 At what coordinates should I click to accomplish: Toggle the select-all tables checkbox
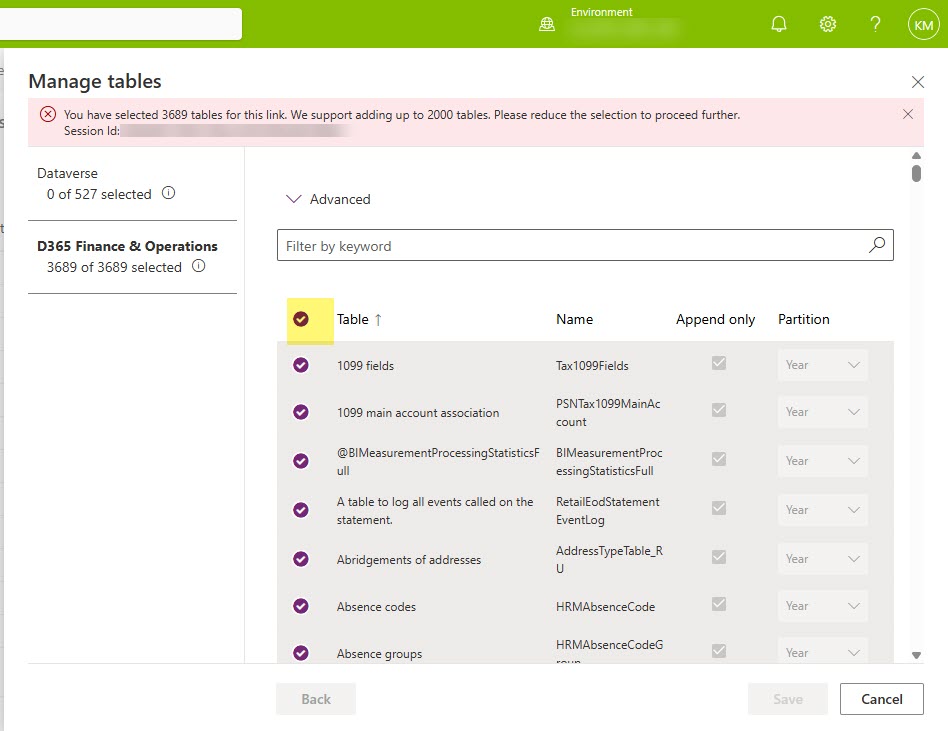pyautogui.click(x=301, y=319)
